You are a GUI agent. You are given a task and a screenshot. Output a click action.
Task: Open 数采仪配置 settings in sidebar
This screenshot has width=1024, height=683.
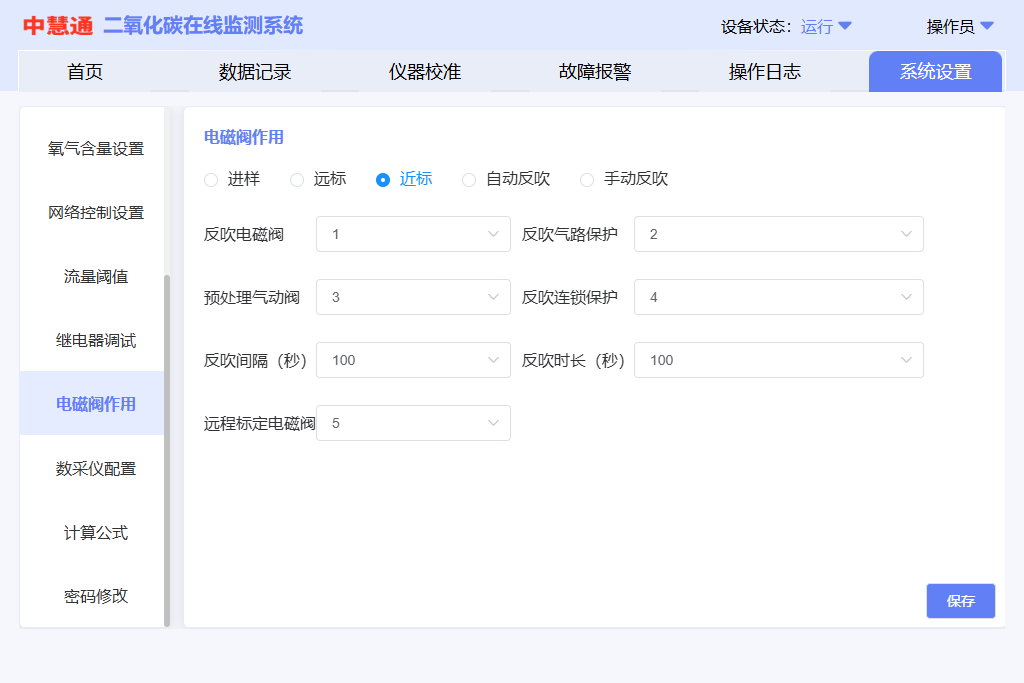[96, 469]
